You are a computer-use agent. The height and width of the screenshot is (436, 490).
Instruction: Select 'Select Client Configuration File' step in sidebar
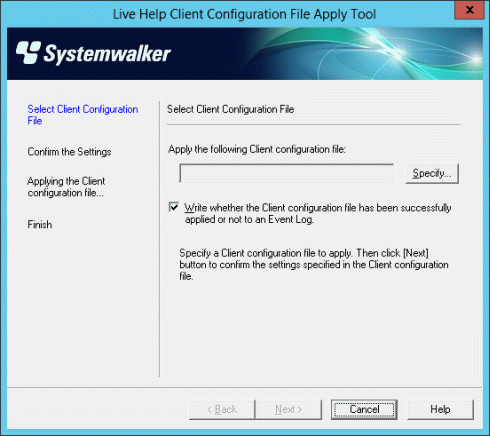click(x=83, y=115)
